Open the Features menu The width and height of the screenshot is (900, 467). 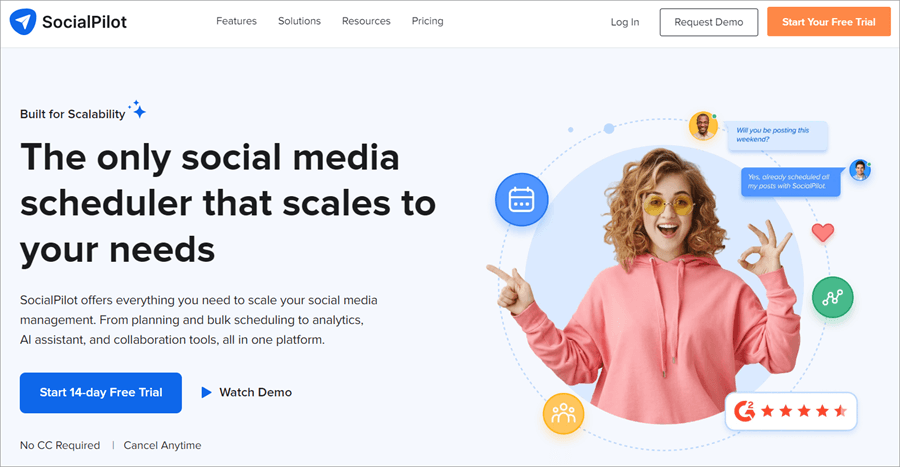(236, 21)
